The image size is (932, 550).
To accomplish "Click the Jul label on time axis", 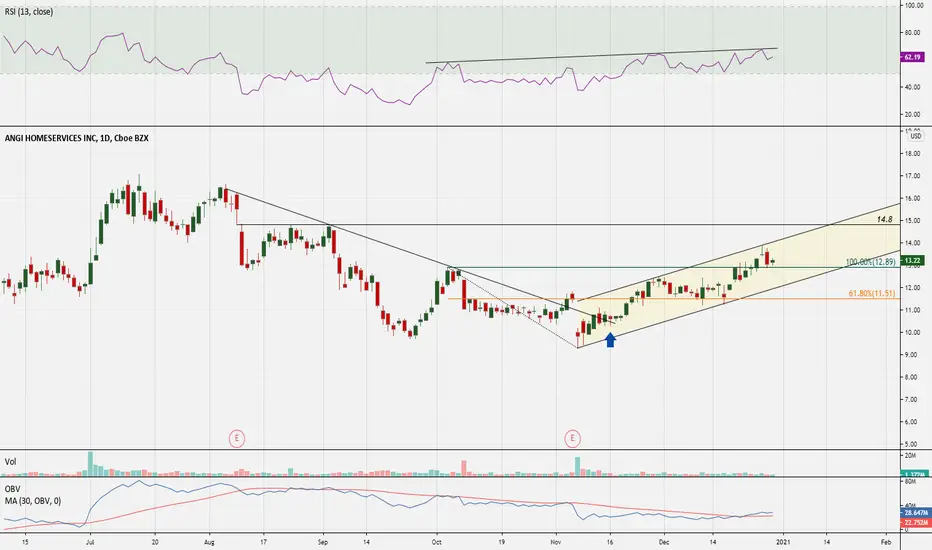I will [x=90, y=542].
